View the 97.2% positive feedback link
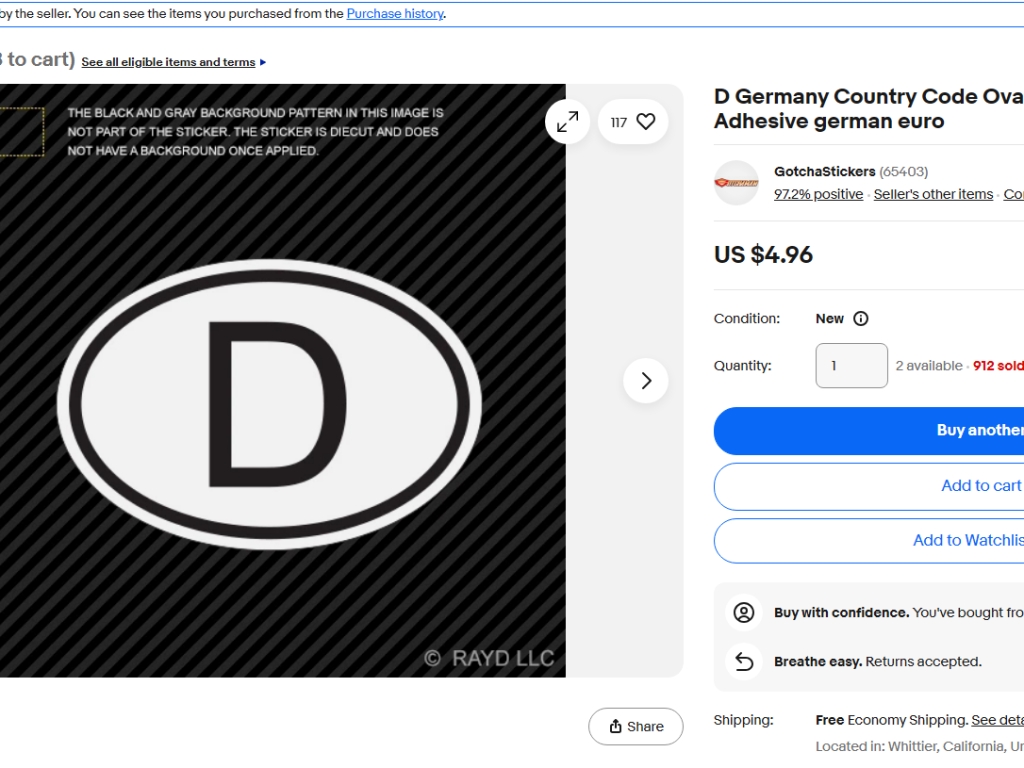This screenshot has height=768, width=1024. pos(818,194)
